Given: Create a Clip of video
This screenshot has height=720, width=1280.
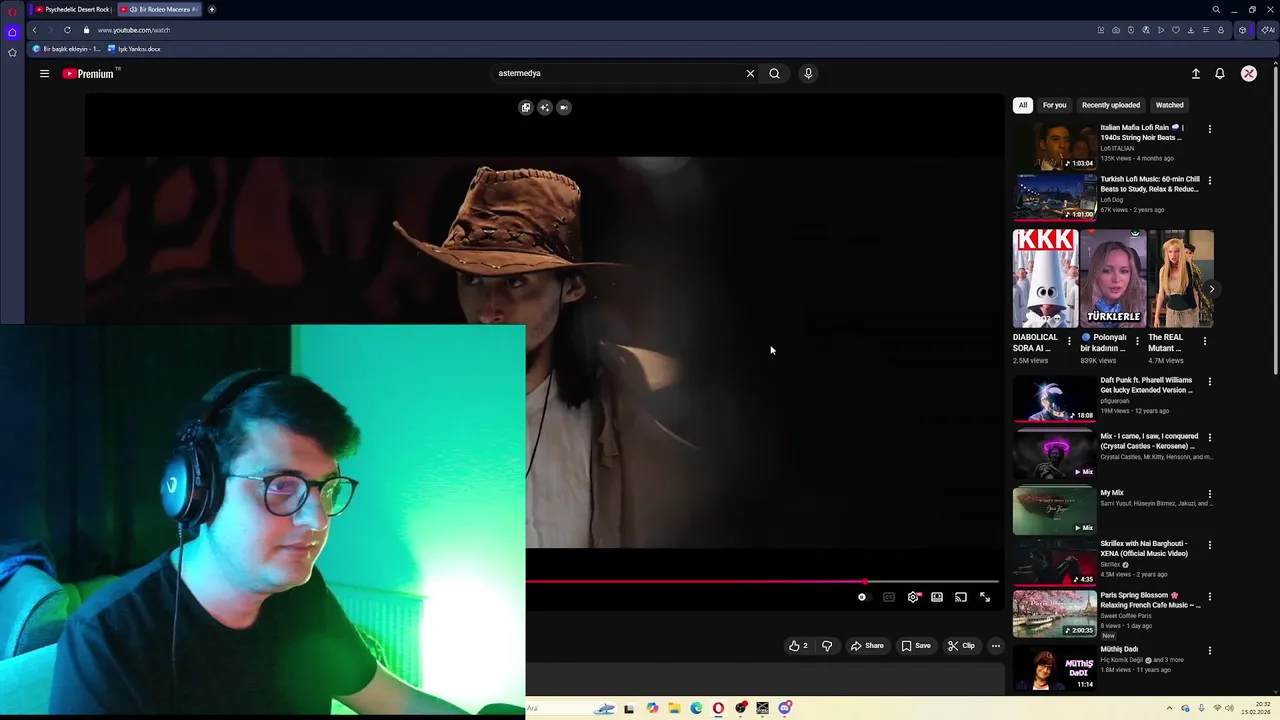Looking at the screenshot, I should click(961, 646).
